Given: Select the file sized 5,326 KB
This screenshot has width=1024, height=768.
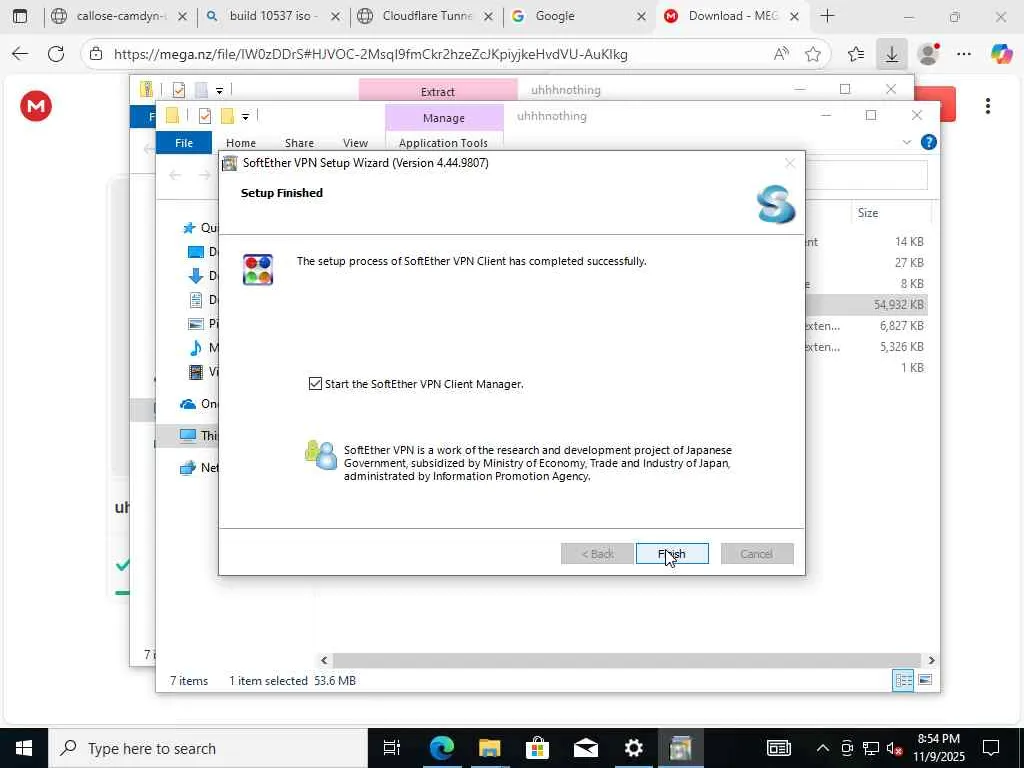Looking at the screenshot, I should pos(902,346).
